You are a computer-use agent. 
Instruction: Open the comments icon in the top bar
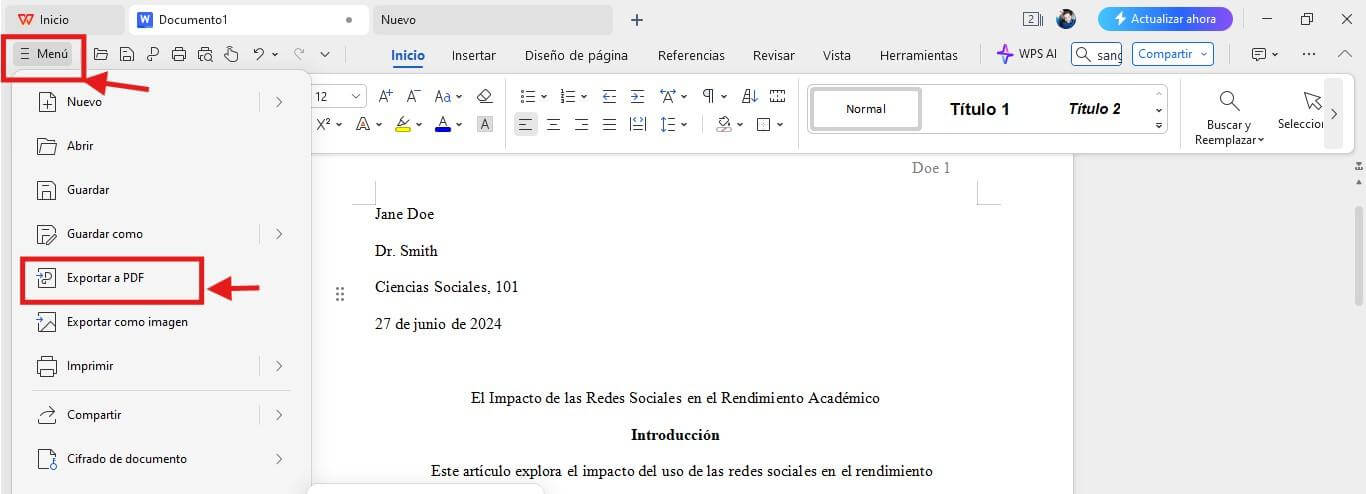[x=1259, y=54]
